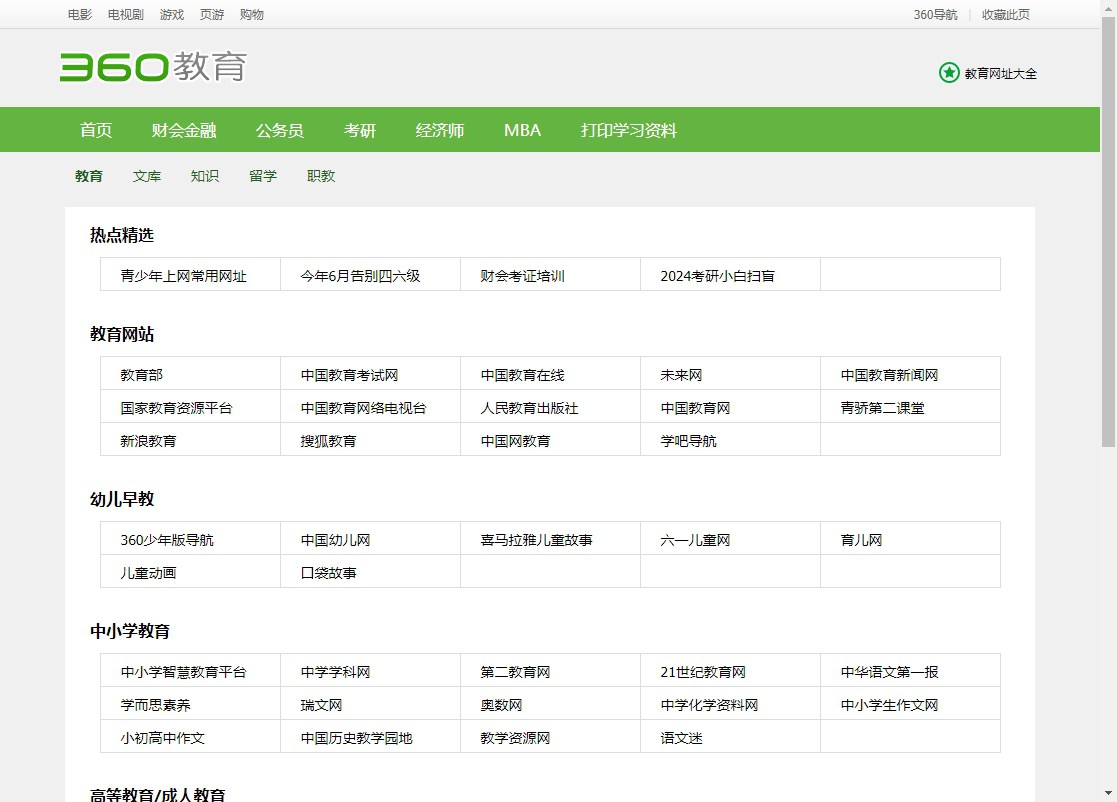The image size is (1117, 802).
Task: Open 中国教育网络电视台 link
Action: (x=363, y=408)
